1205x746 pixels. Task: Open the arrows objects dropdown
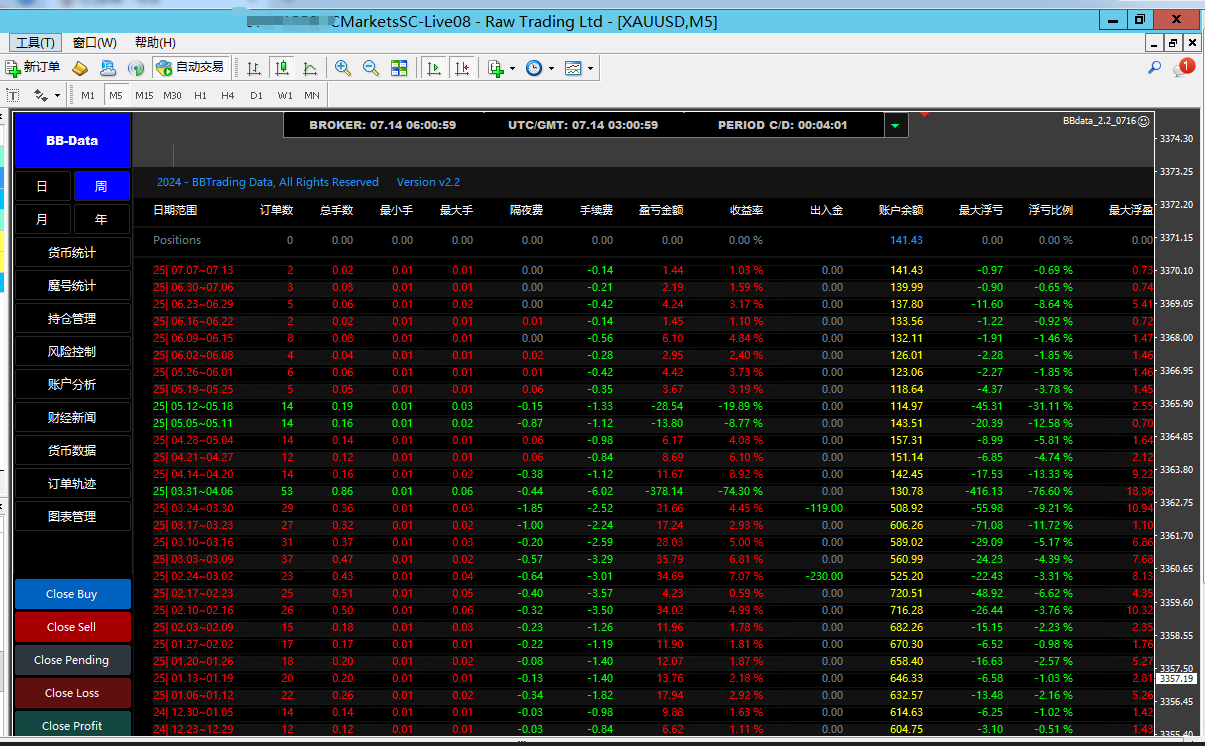[x=47, y=95]
